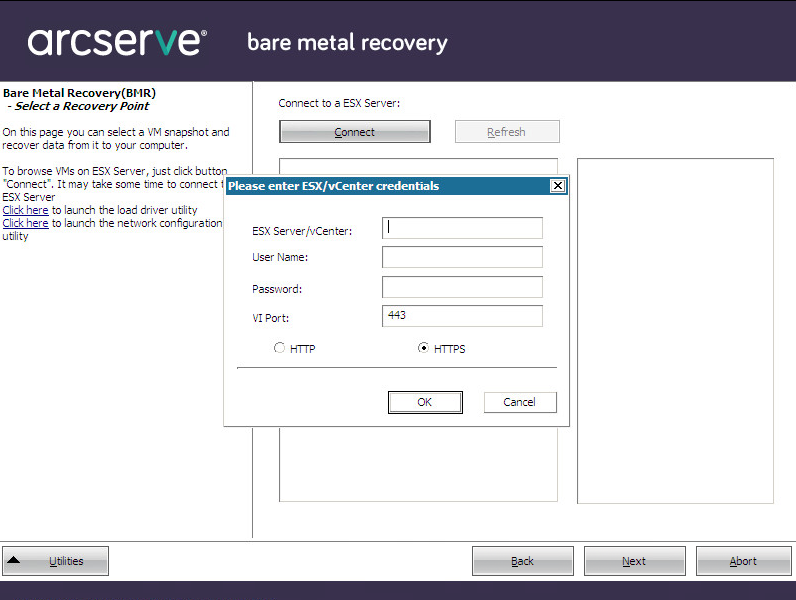The height and width of the screenshot is (600, 796).
Task: Close the ESX/vCenter credentials dialog
Action: [x=557, y=186]
